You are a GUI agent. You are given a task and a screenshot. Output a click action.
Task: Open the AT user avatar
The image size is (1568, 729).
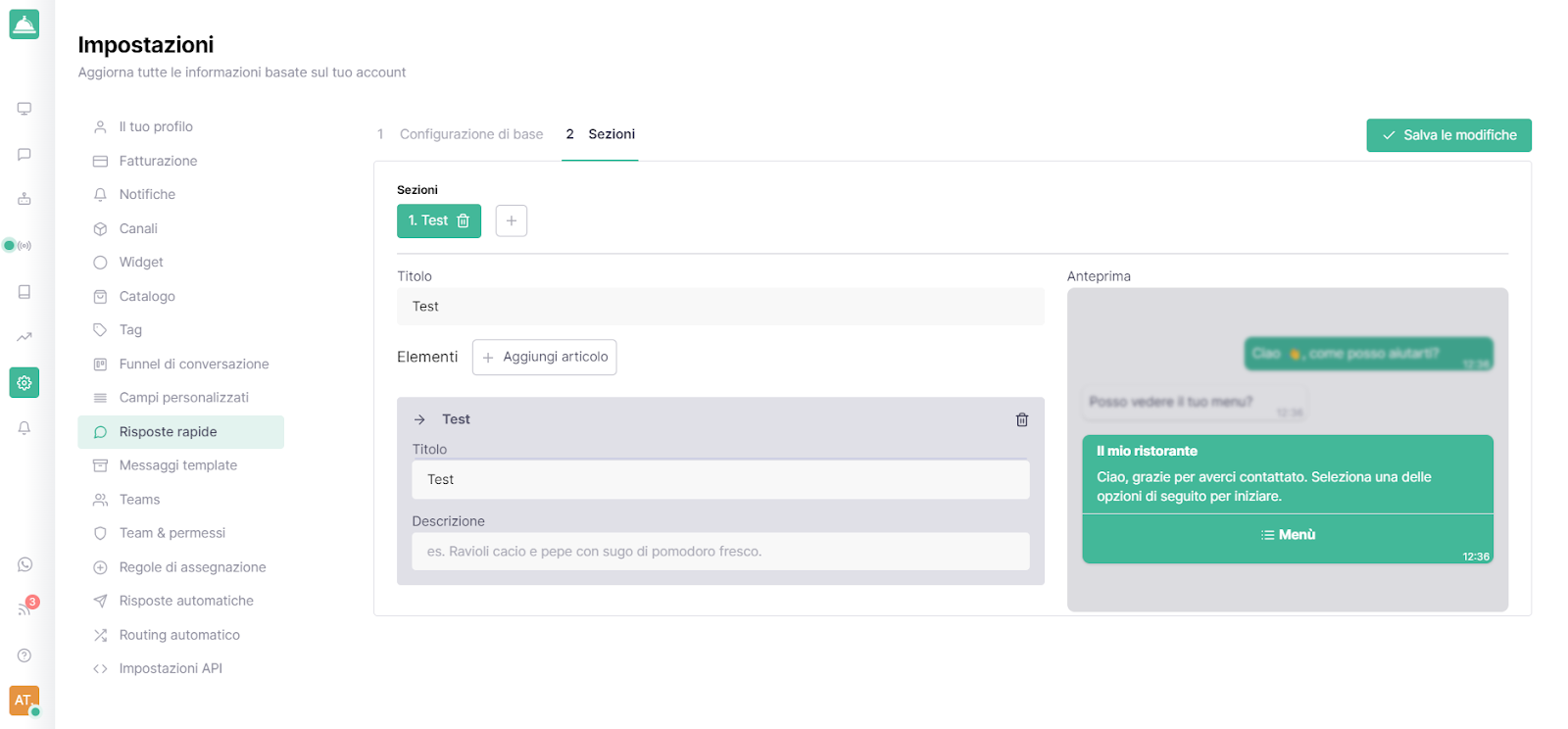(x=24, y=701)
